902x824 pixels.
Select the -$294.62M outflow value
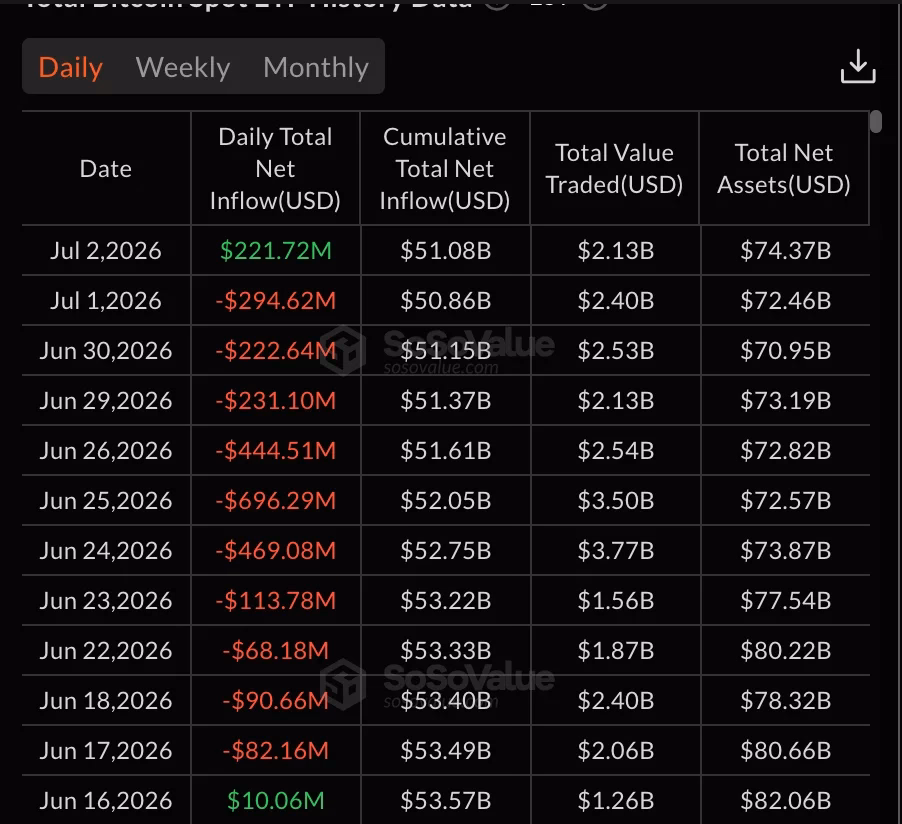(276, 300)
